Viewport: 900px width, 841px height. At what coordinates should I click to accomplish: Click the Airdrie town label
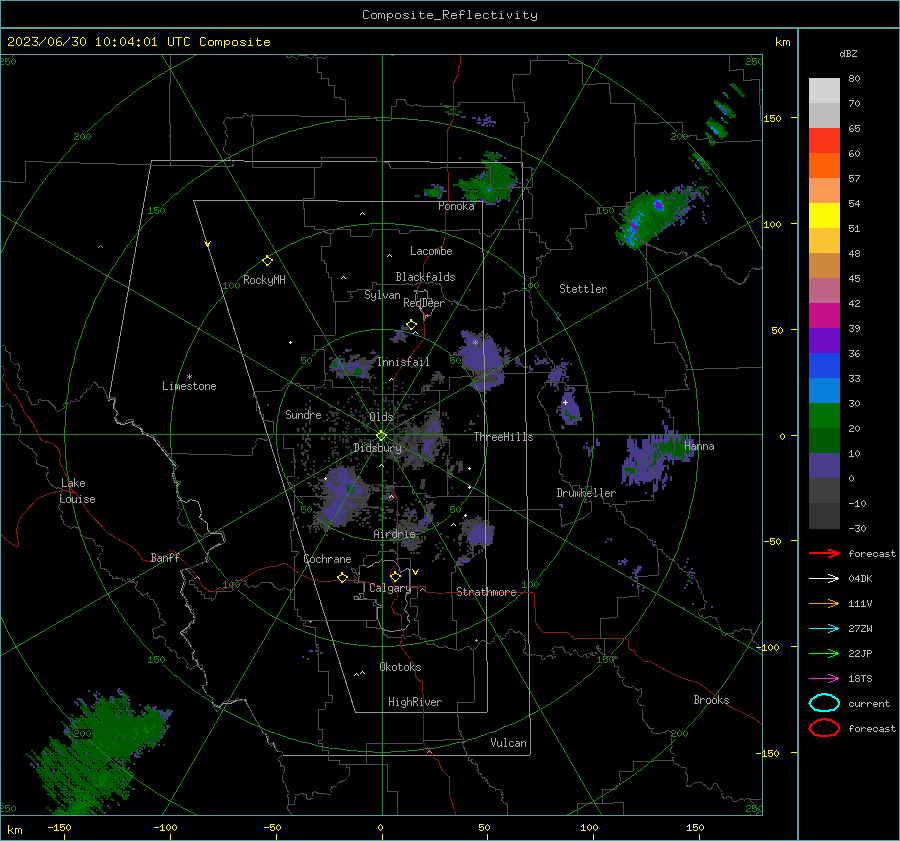[394, 534]
